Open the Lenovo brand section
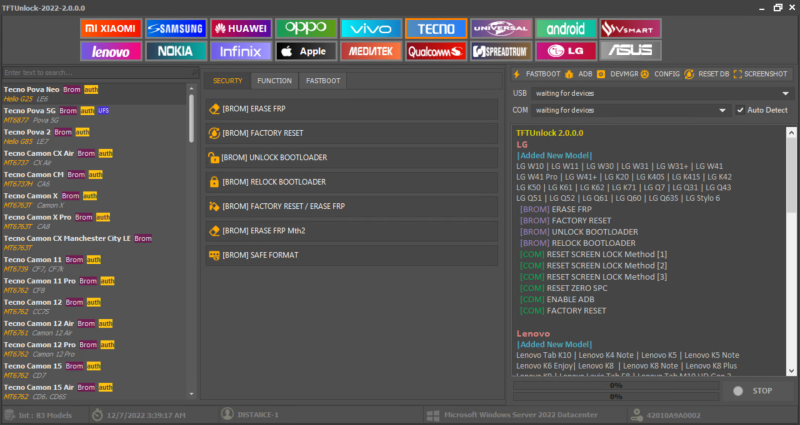 [111, 51]
